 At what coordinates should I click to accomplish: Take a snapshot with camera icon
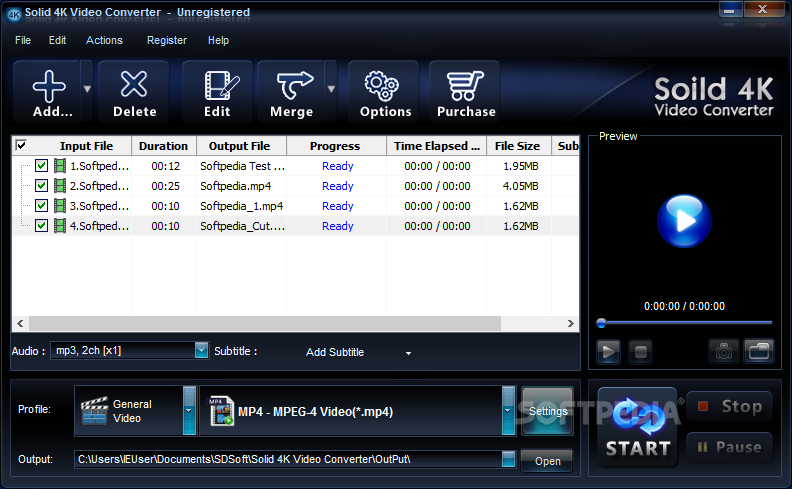click(723, 351)
